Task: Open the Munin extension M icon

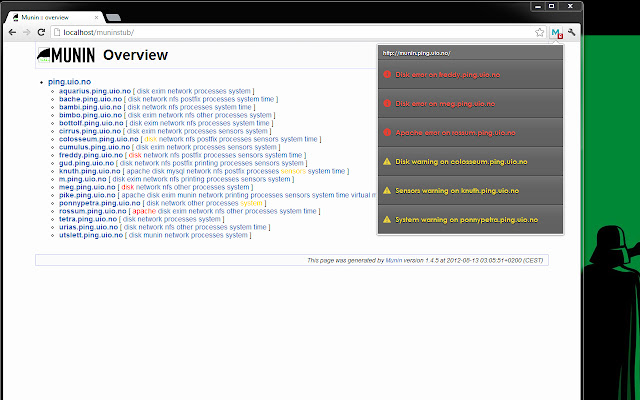Action: click(556, 32)
